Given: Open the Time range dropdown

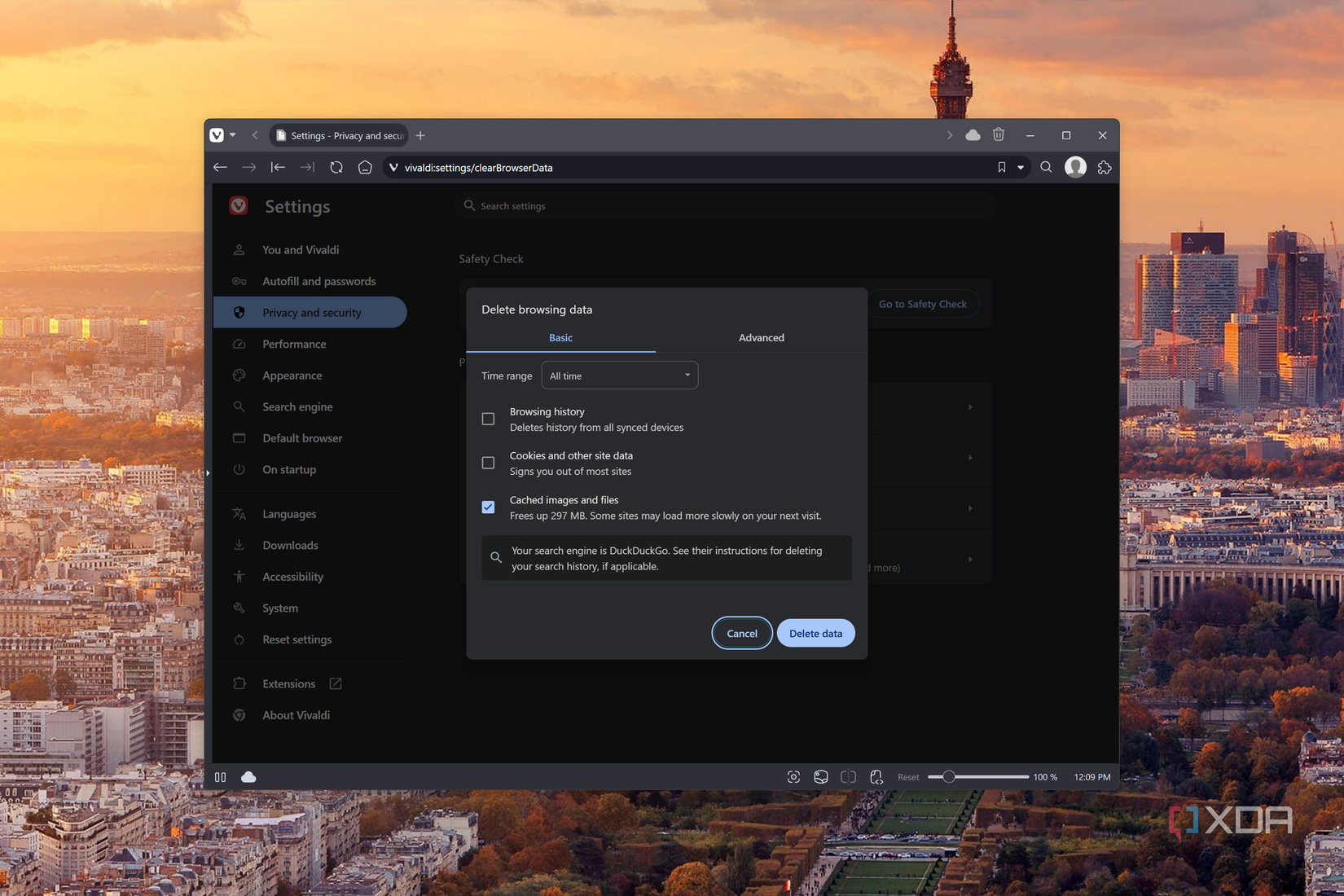Looking at the screenshot, I should 619,376.
